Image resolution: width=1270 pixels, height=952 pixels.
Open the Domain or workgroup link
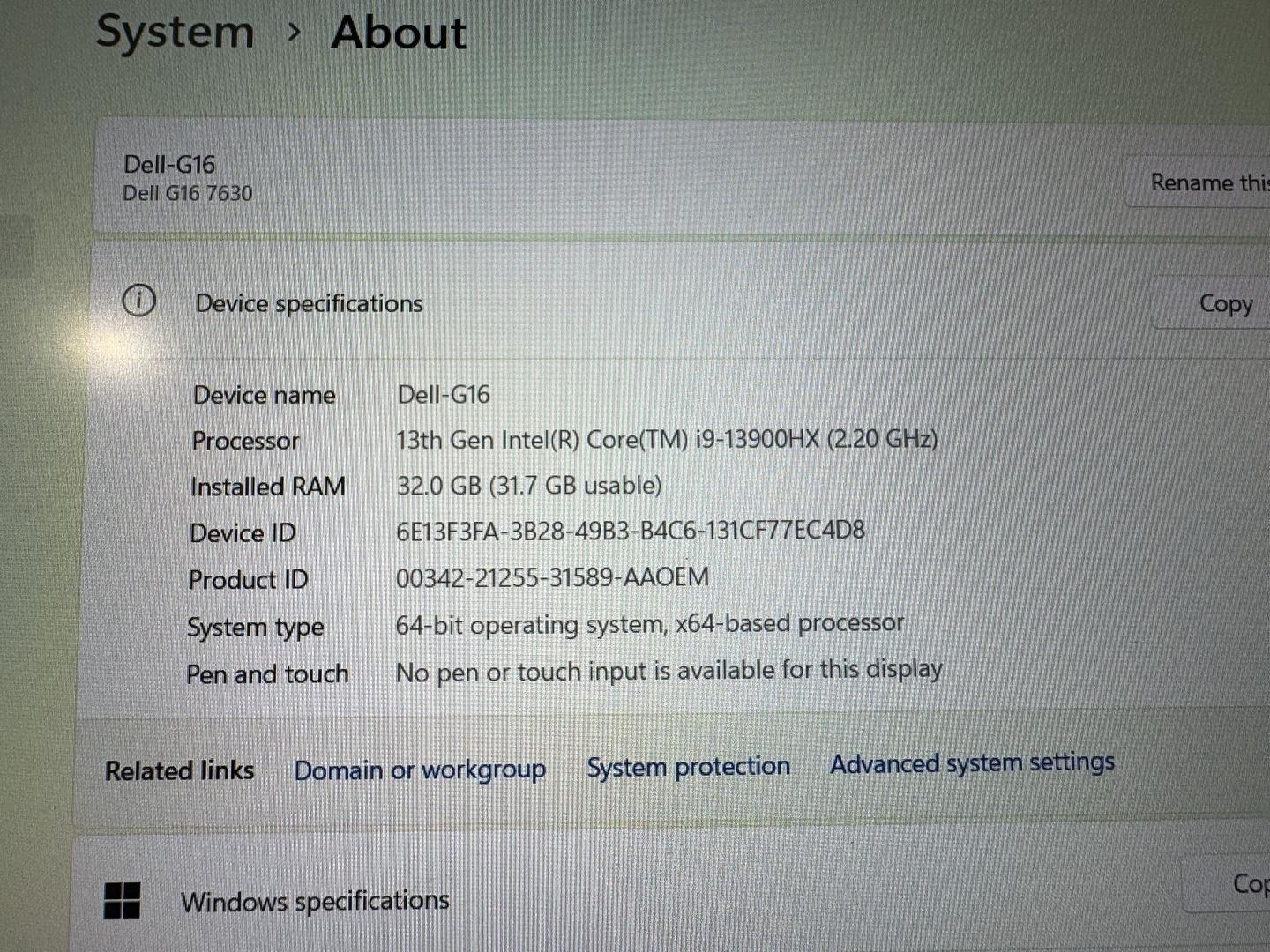pyautogui.click(x=420, y=770)
